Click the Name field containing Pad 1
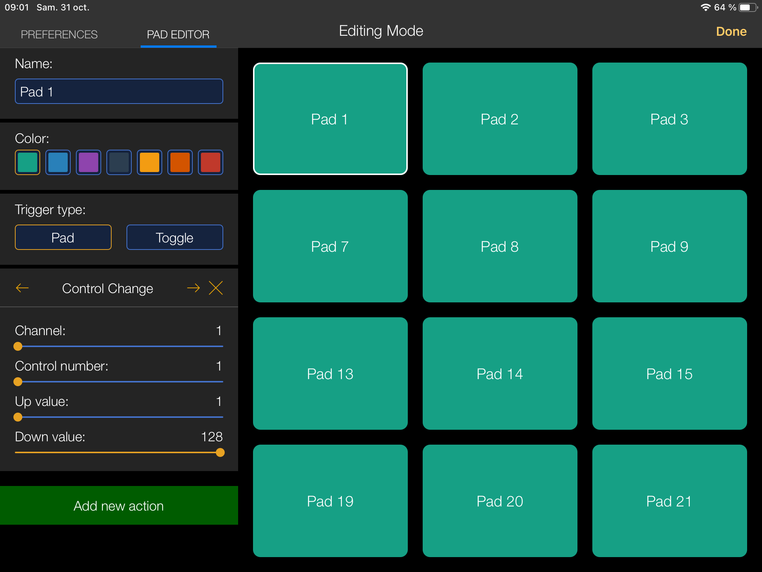This screenshot has height=572, width=762. pos(119,92)
